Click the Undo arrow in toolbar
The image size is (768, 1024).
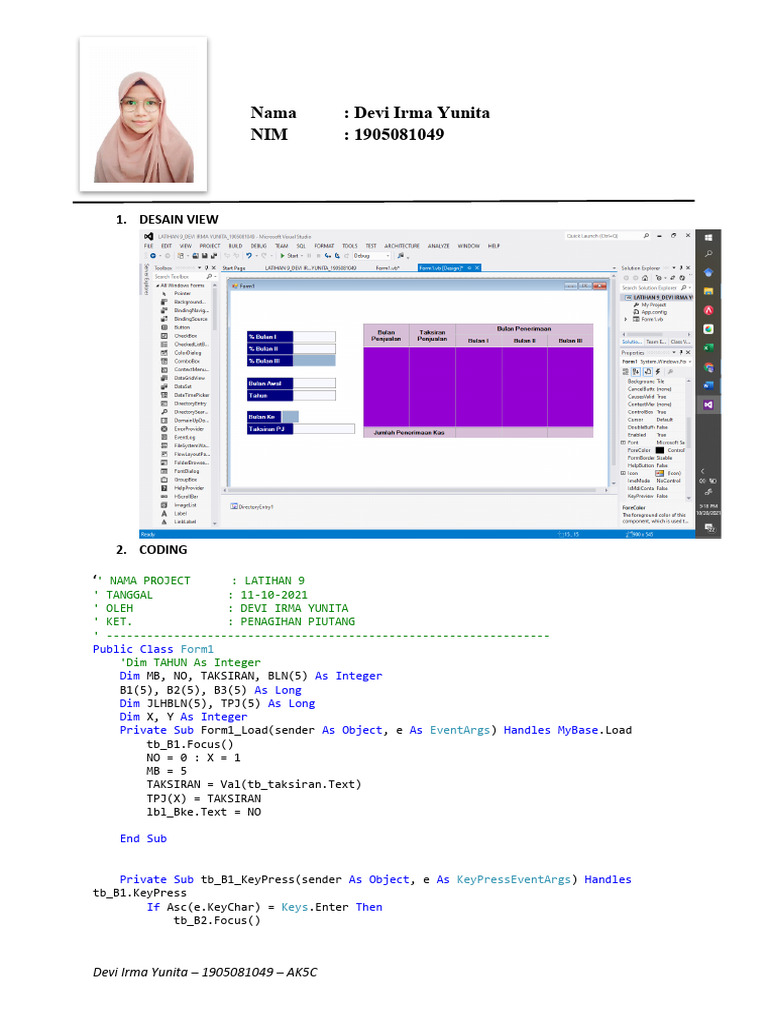click(x=249, y=256)
